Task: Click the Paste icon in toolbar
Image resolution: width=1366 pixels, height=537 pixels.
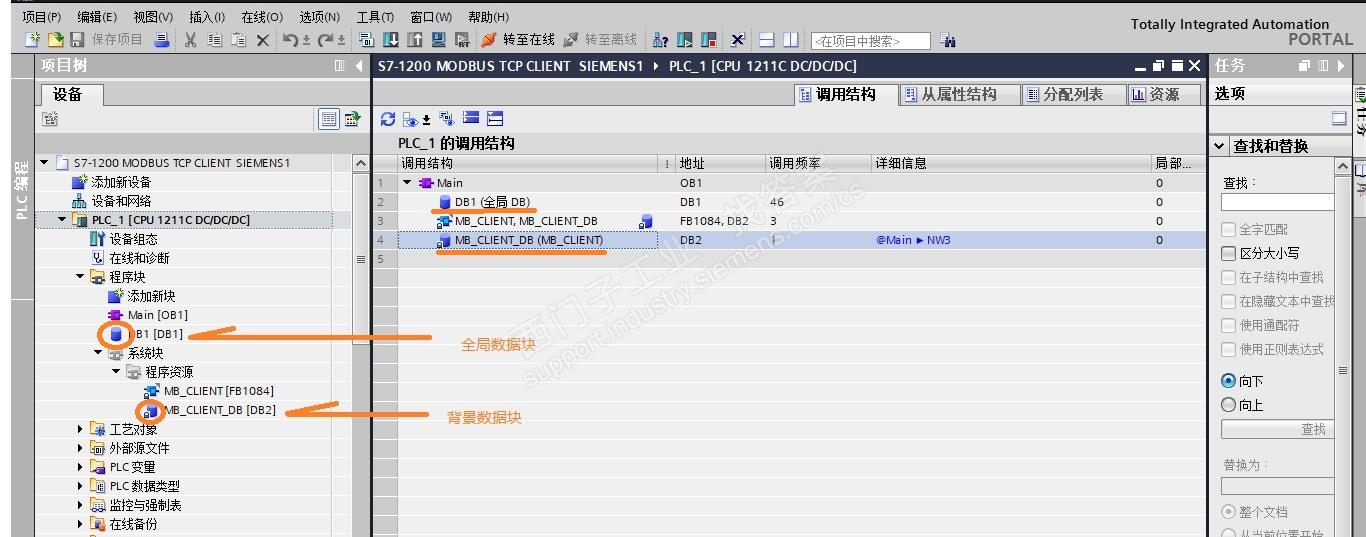Action: (x=239, y=40)
